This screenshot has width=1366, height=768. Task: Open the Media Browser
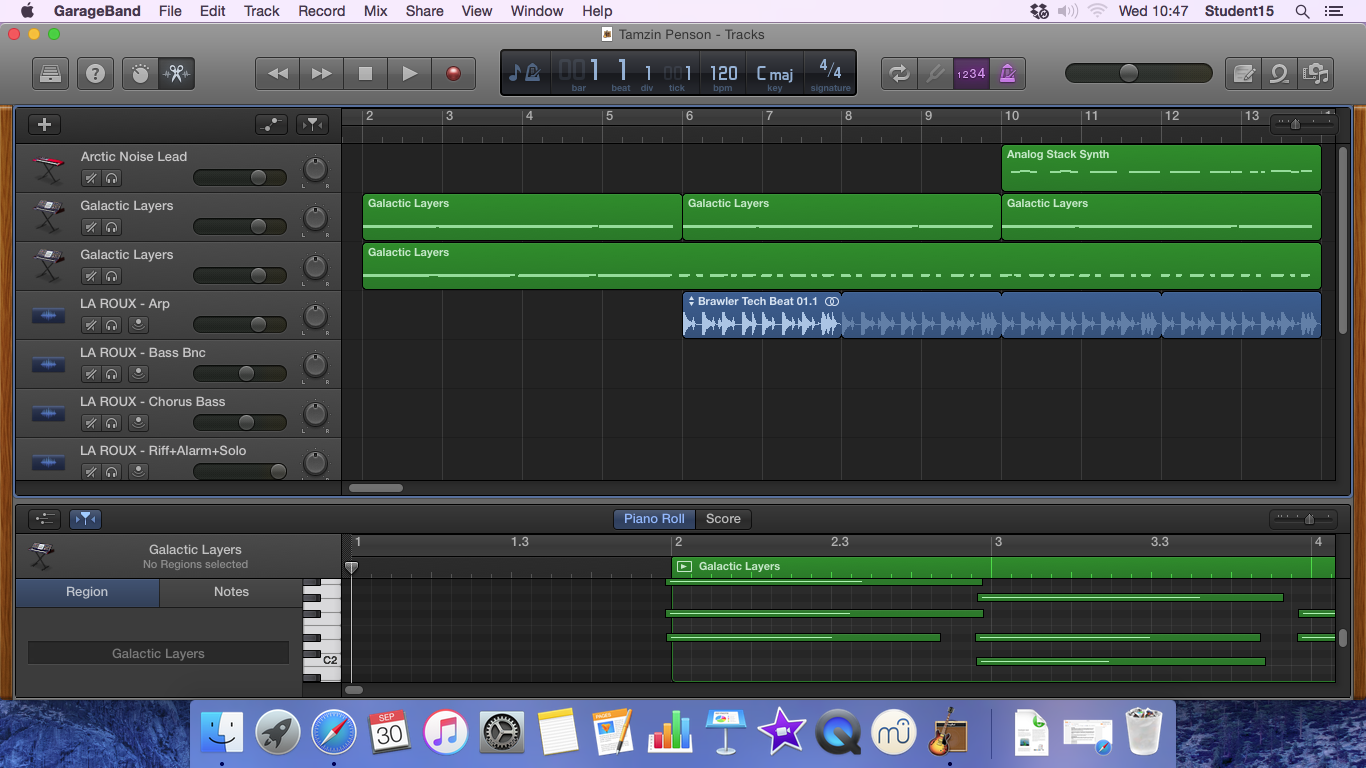[1317, 72]
